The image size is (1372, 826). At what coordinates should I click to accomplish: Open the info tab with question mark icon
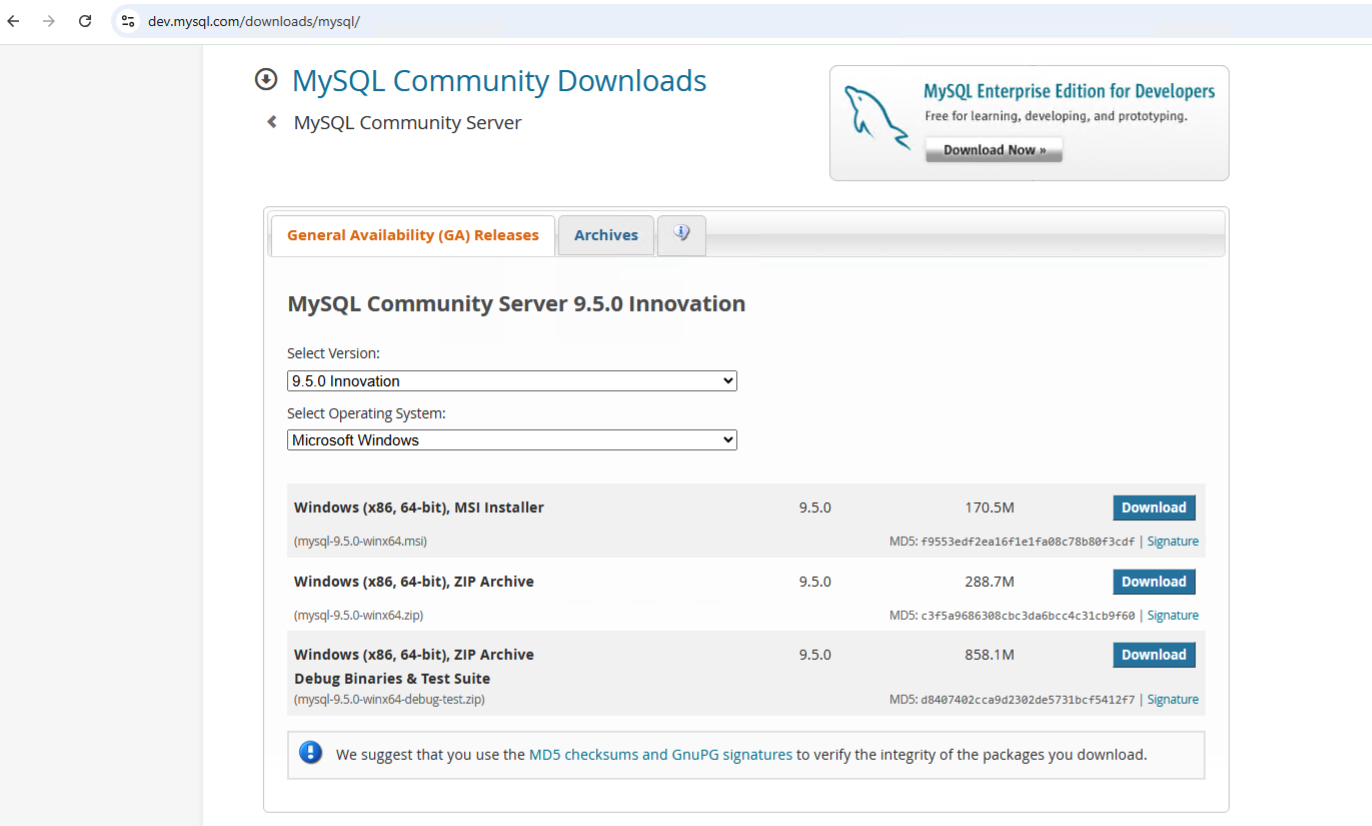pos(681,235)
